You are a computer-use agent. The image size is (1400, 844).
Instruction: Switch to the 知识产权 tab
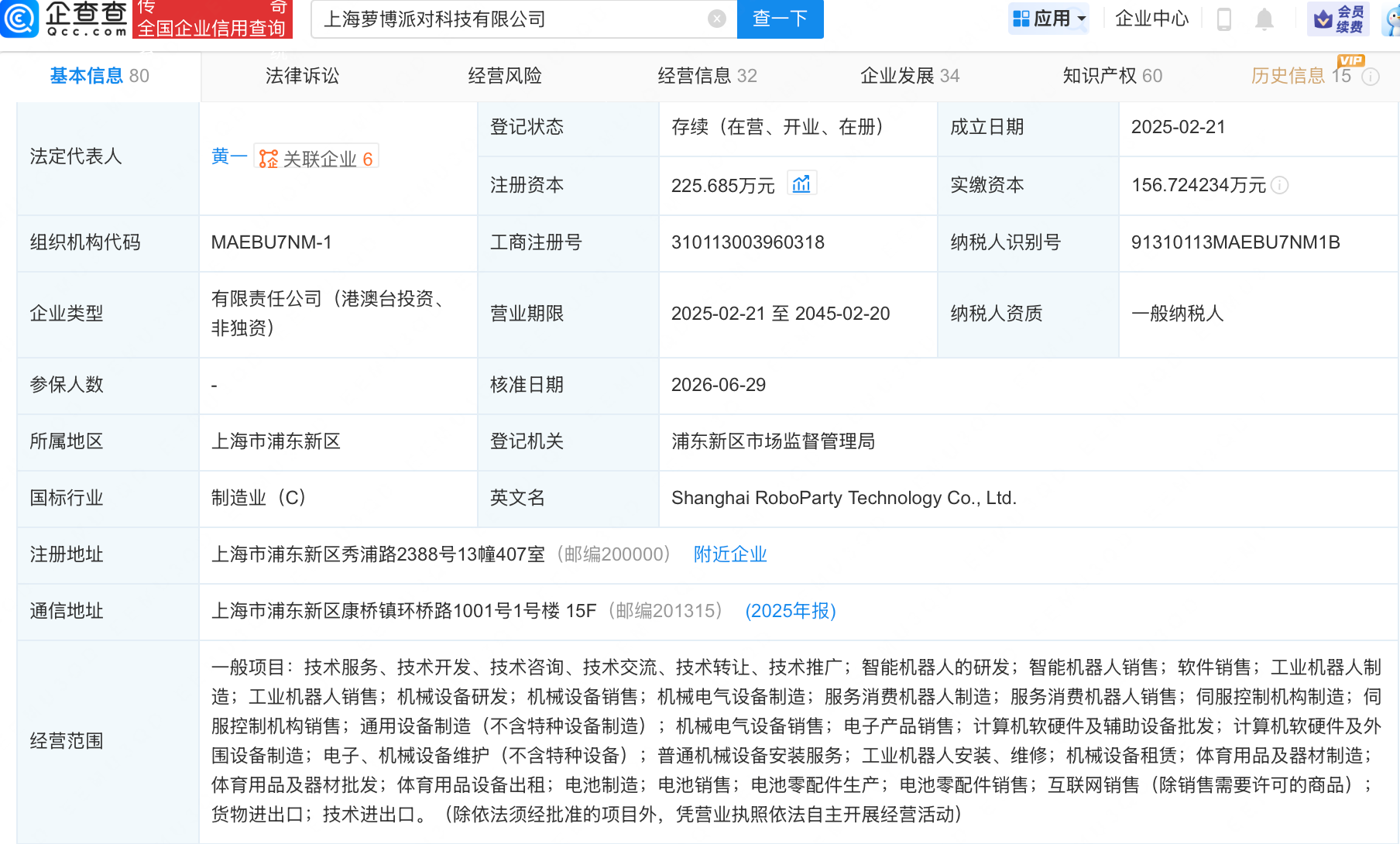coord(1112,76)
